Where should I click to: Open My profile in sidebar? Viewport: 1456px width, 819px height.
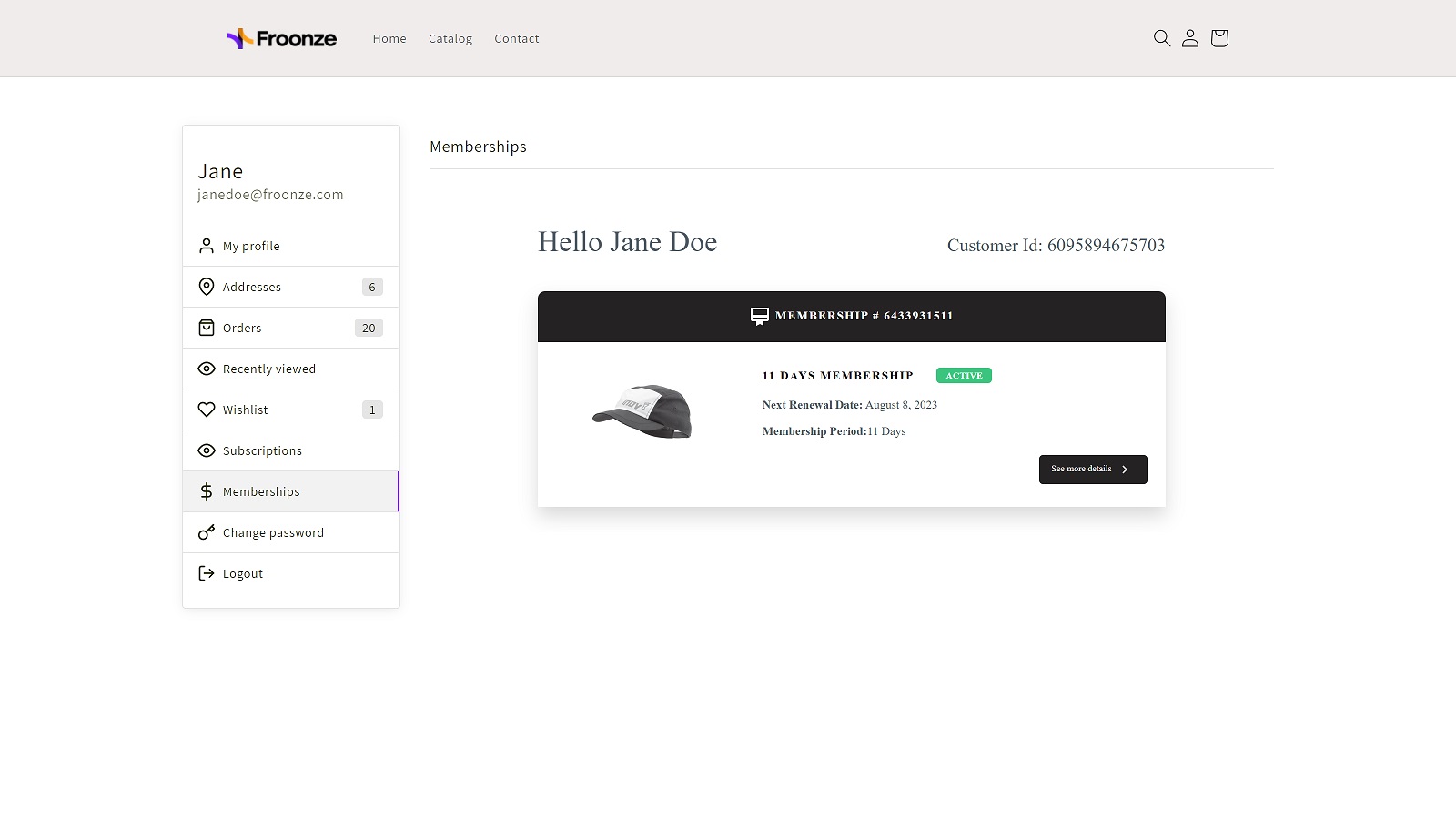click(291, 246)
